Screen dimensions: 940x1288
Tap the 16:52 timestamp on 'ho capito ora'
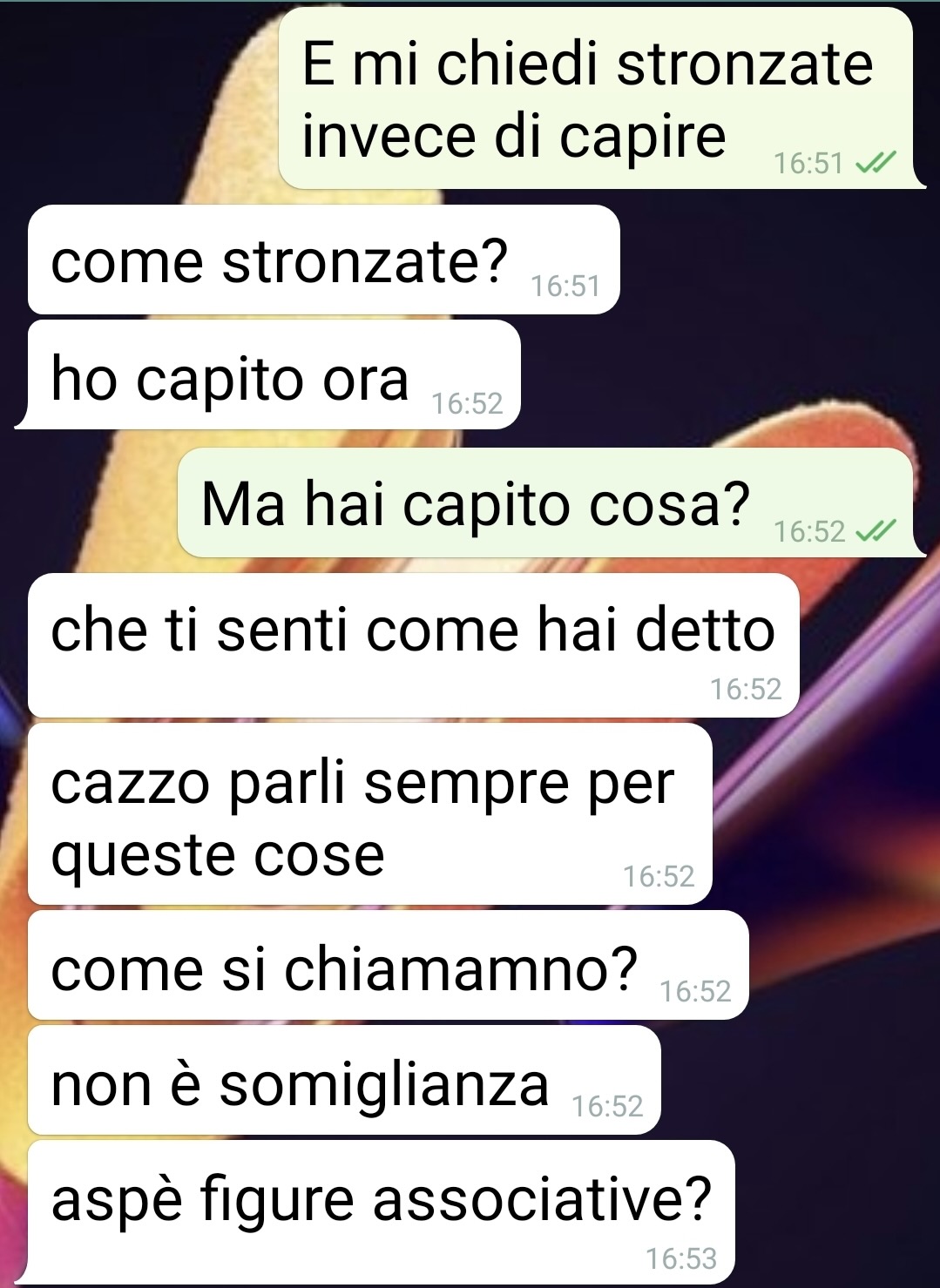468,403
